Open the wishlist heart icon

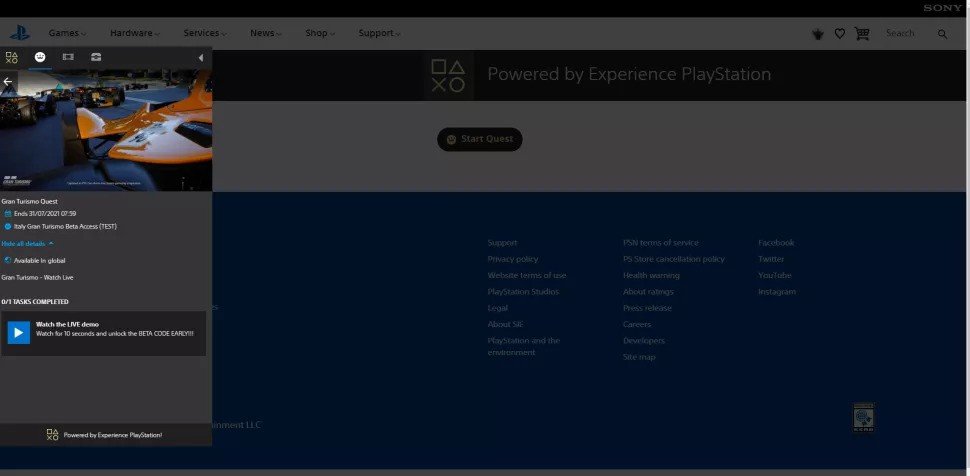[839, 34]
